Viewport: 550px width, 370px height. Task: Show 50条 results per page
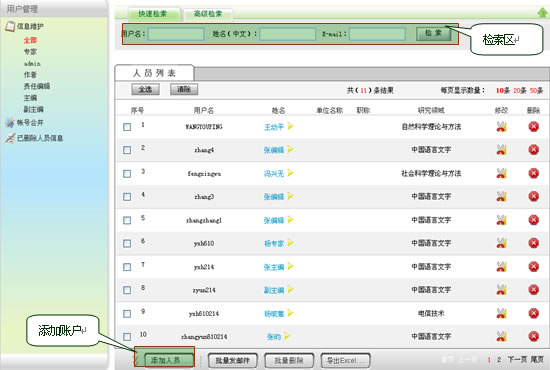click(536, 90)
